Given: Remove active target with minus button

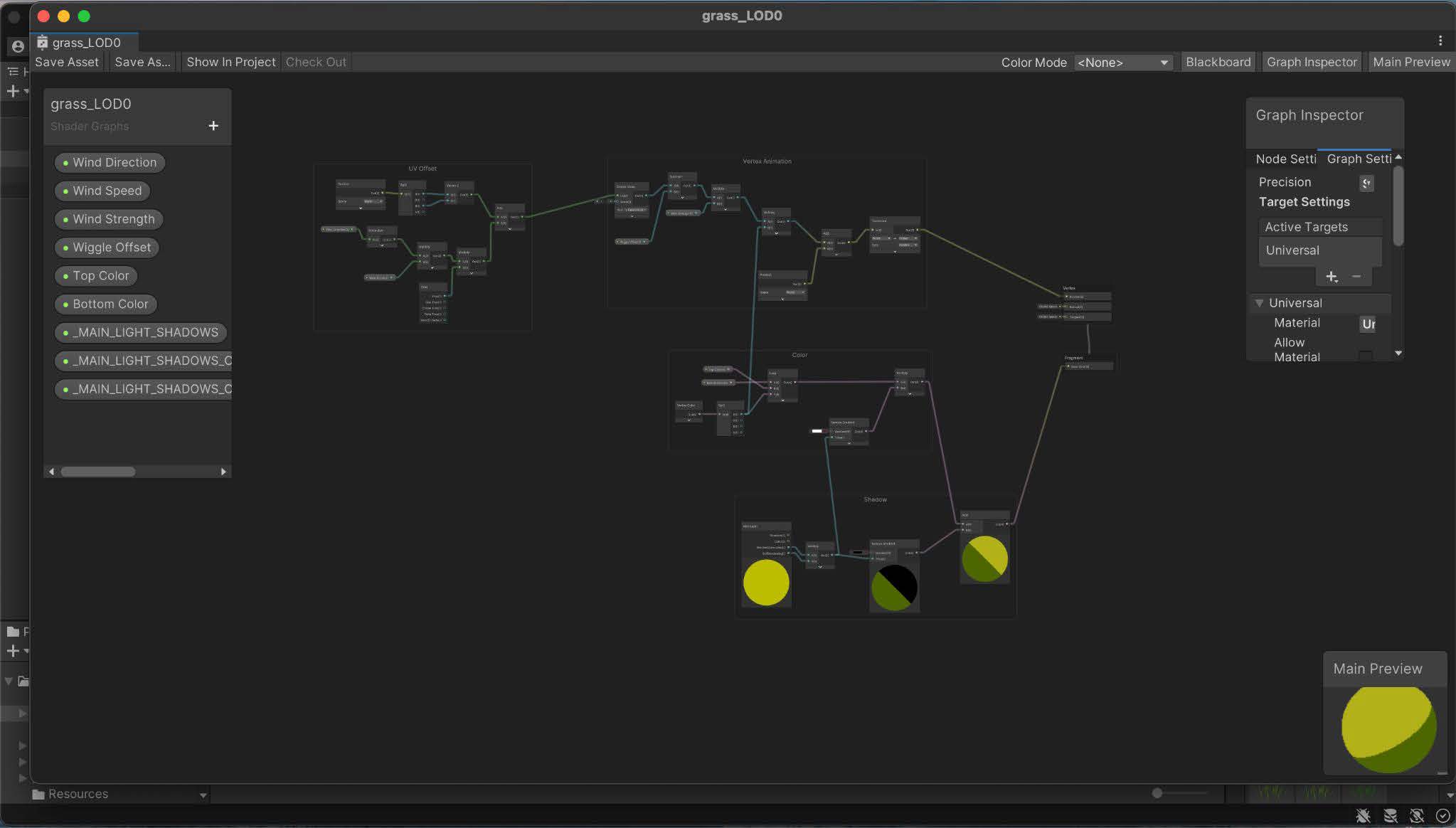Looking at the screenshot, I should [x=1356, y=277].
